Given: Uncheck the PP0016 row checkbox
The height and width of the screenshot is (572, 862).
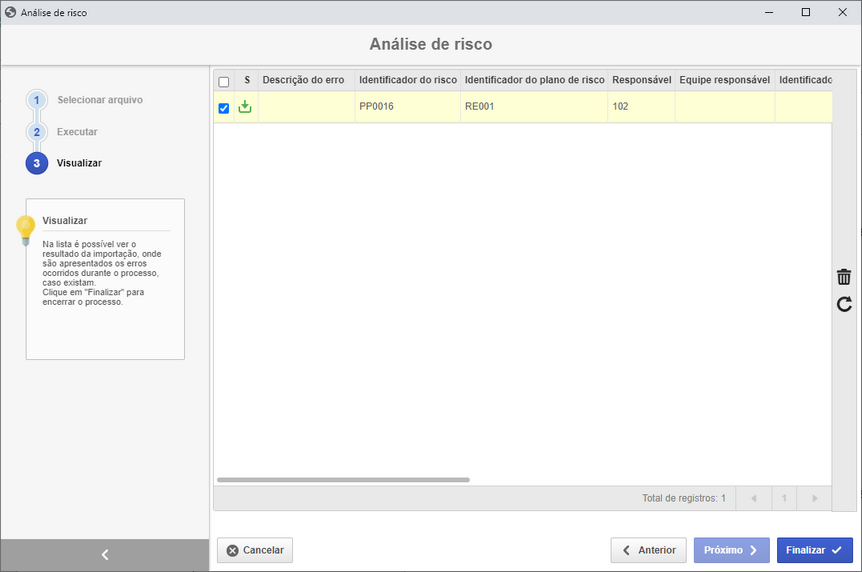Looking at the screenshot, I should [x=224, y=108].
